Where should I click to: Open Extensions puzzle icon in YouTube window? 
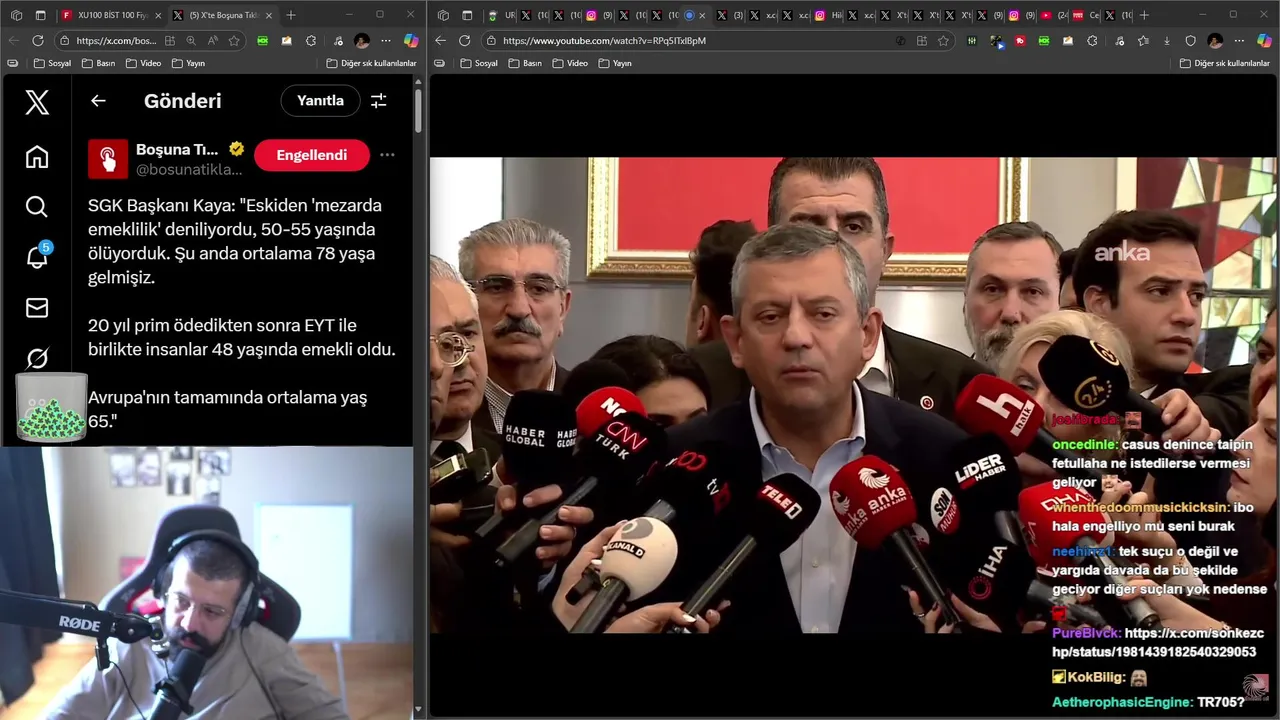point(1092,41)
